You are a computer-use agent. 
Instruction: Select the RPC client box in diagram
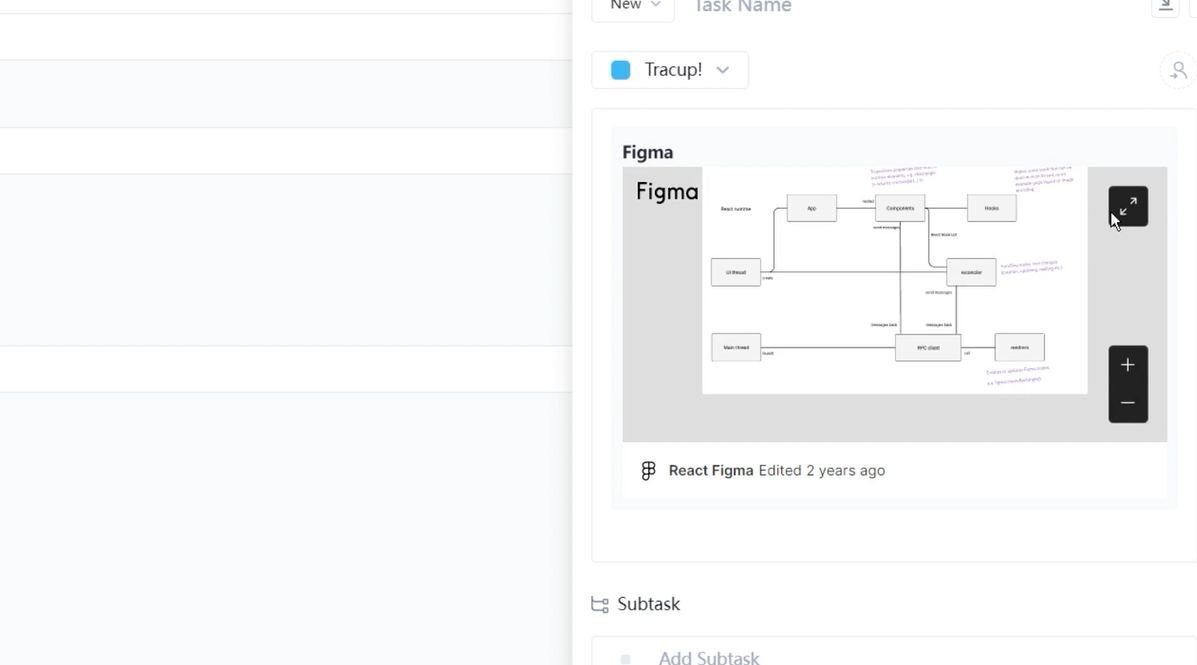[x=928, y=348]
